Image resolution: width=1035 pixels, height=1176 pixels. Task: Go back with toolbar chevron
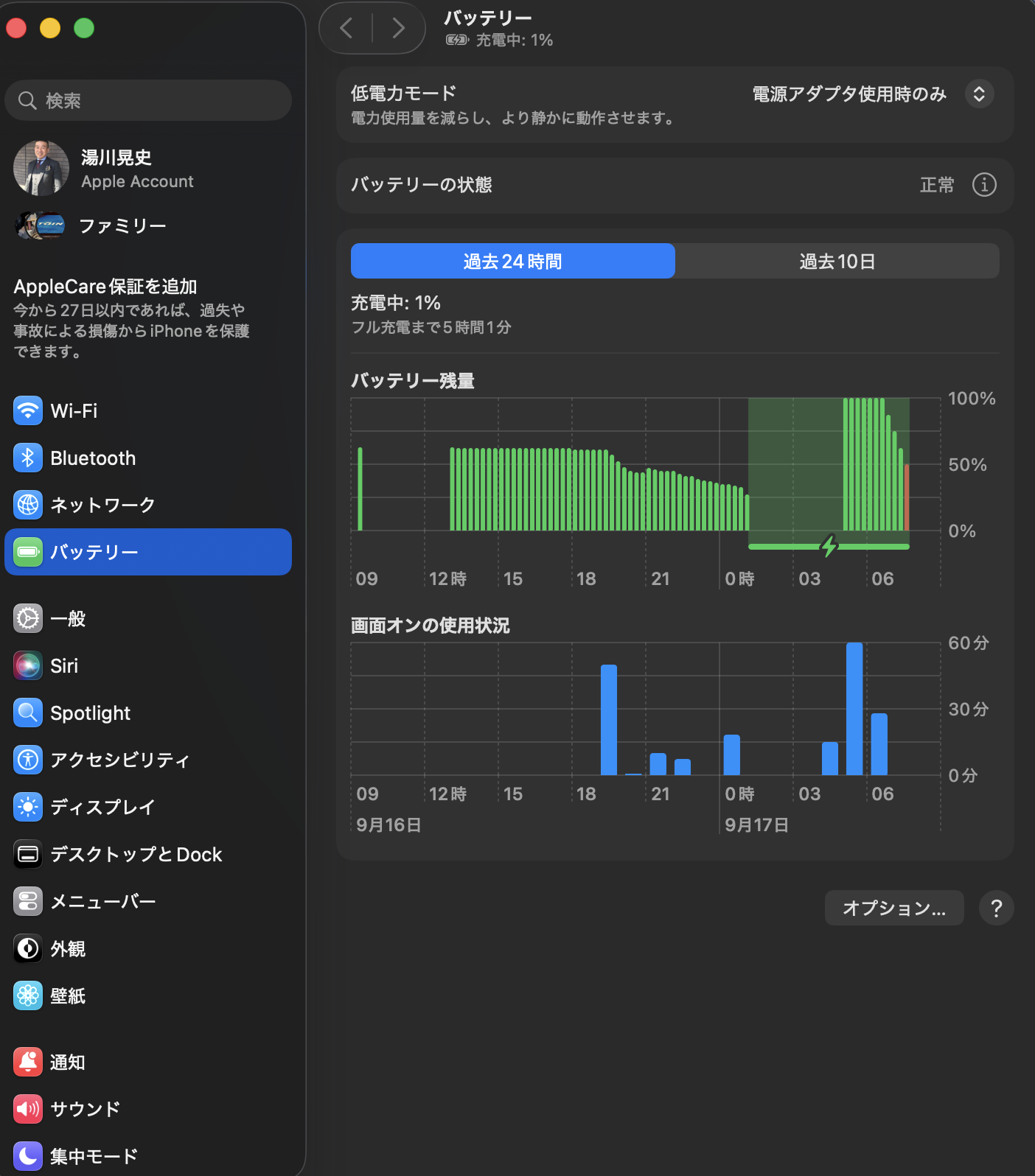(x=346, y=28)
